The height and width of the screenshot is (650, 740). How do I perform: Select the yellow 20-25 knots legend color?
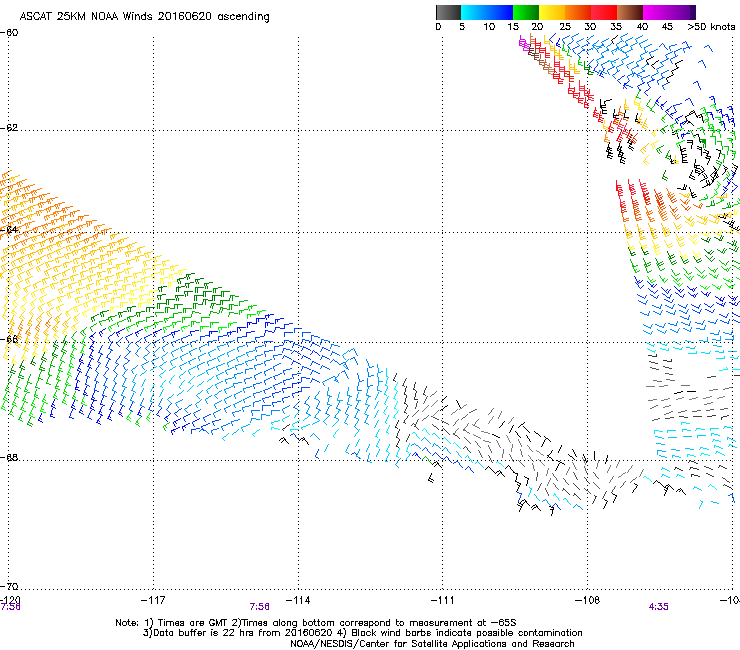(552, 12)
